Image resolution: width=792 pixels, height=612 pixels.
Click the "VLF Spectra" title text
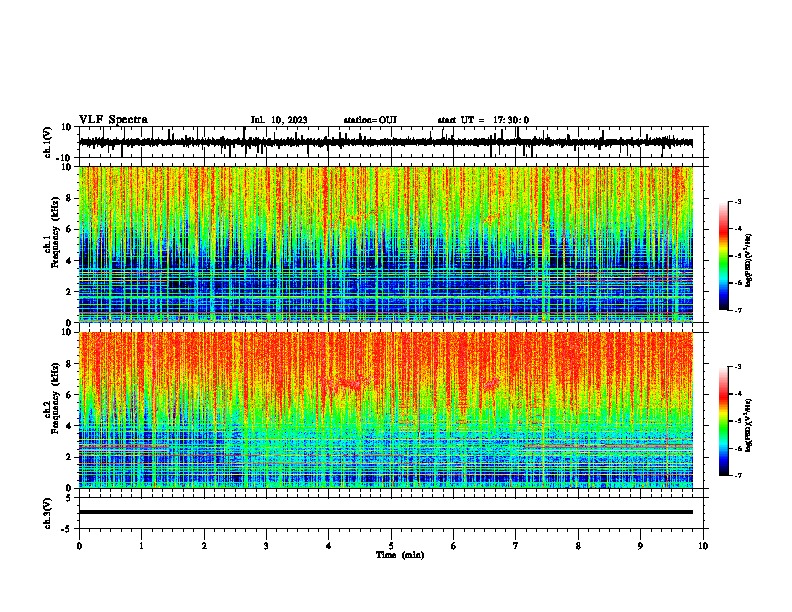tap(113, 120)
